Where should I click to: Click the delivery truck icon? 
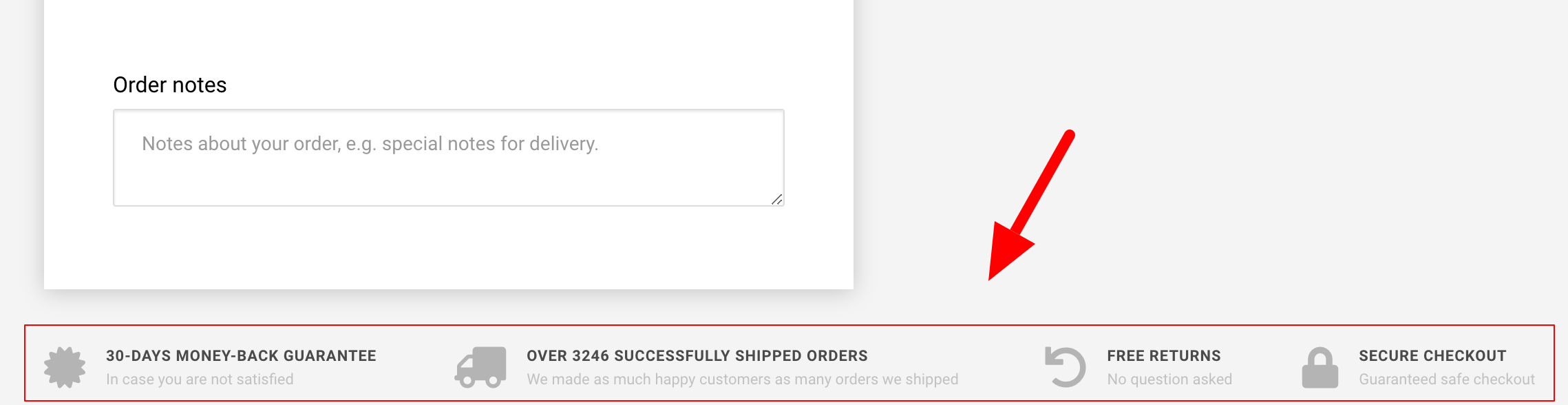click(x=480, y=367)
